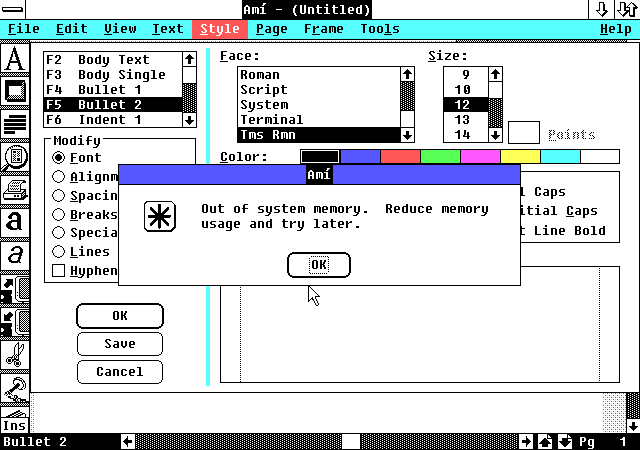Open the View menu
Screen dimensions: 640x450
pyautogui.click(x=120, y=29)
